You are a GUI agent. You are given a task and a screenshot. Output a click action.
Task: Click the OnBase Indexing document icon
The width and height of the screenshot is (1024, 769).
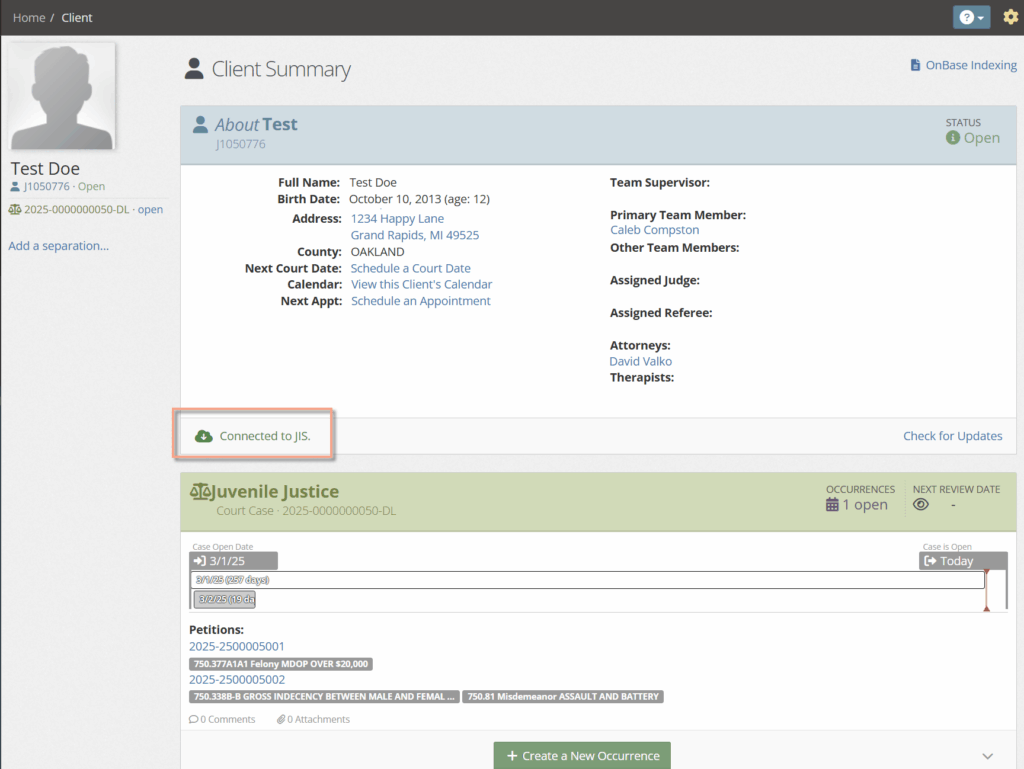pyautogui.click(x=915, y=65)
